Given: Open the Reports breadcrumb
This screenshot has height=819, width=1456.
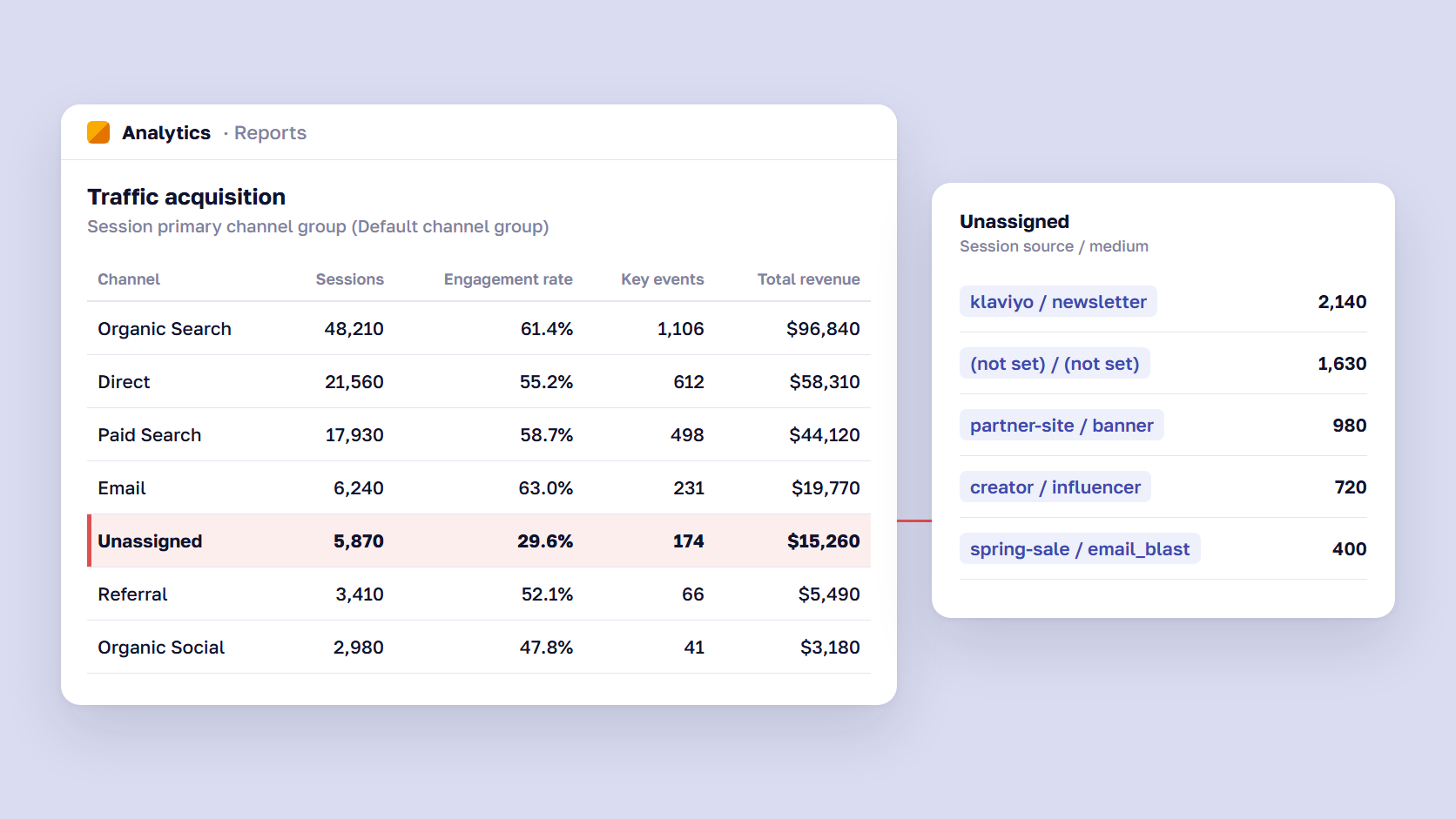Looking at the screenshot, I should 270,132.
